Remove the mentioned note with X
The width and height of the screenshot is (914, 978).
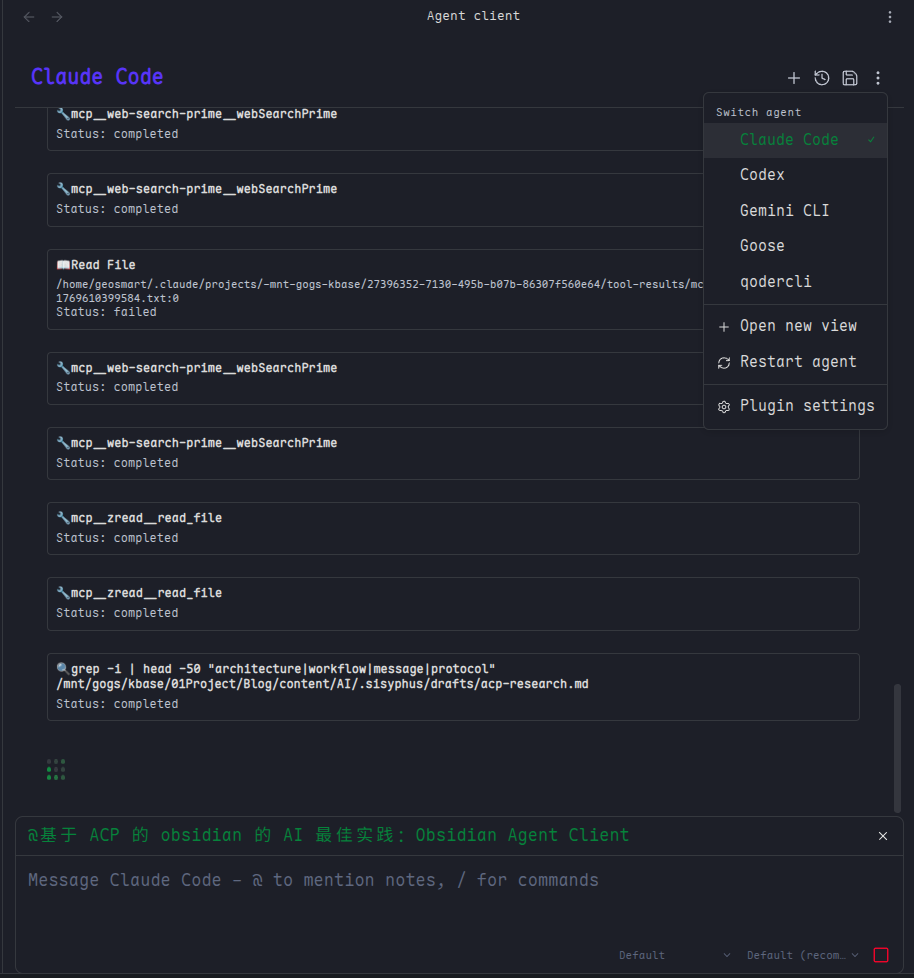coord(883,836)
